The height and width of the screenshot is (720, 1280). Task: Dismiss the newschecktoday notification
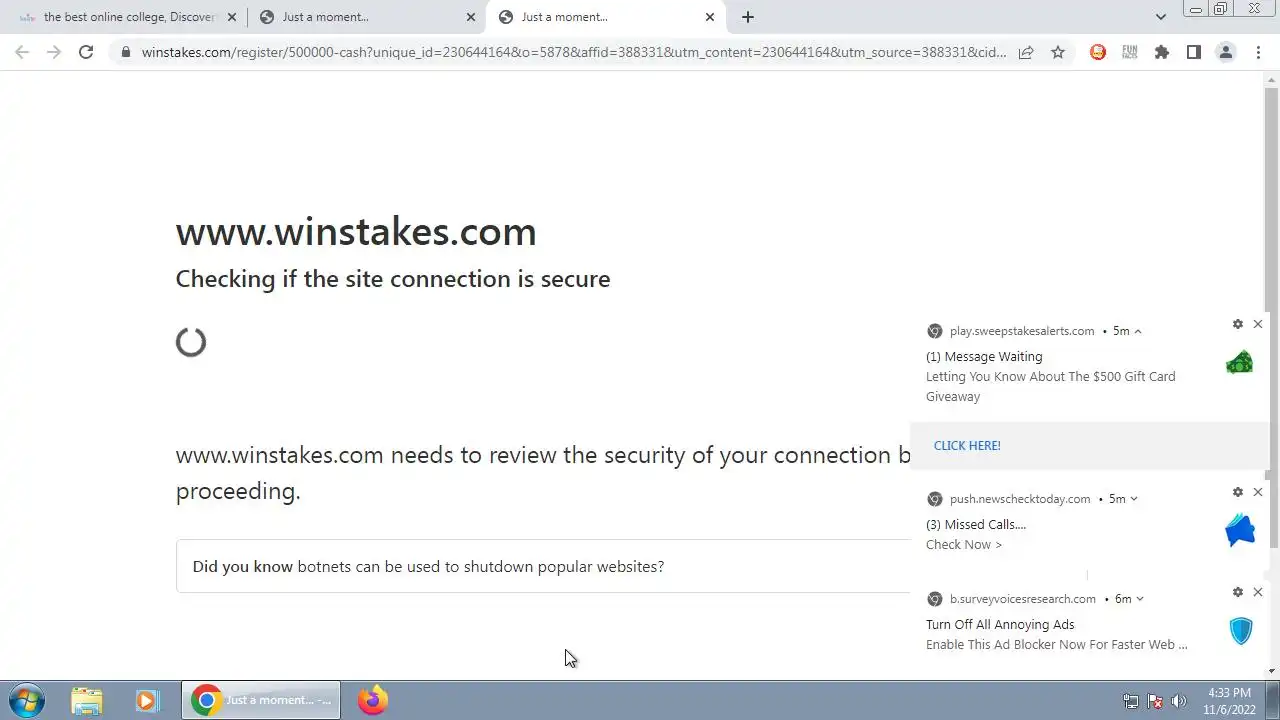[1258, 492]
